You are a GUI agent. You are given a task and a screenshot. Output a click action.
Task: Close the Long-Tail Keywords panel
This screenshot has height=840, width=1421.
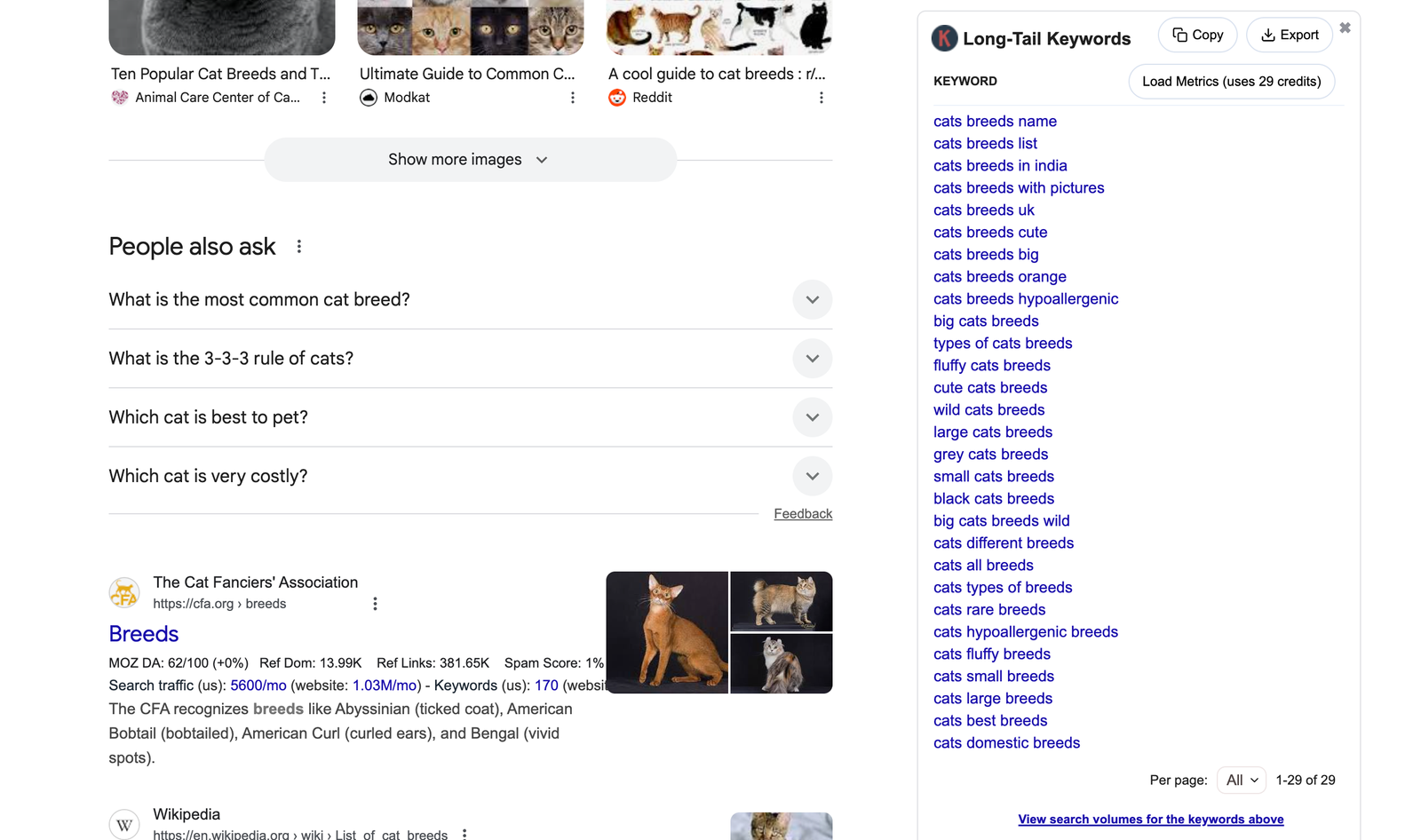click(1346, 28)
